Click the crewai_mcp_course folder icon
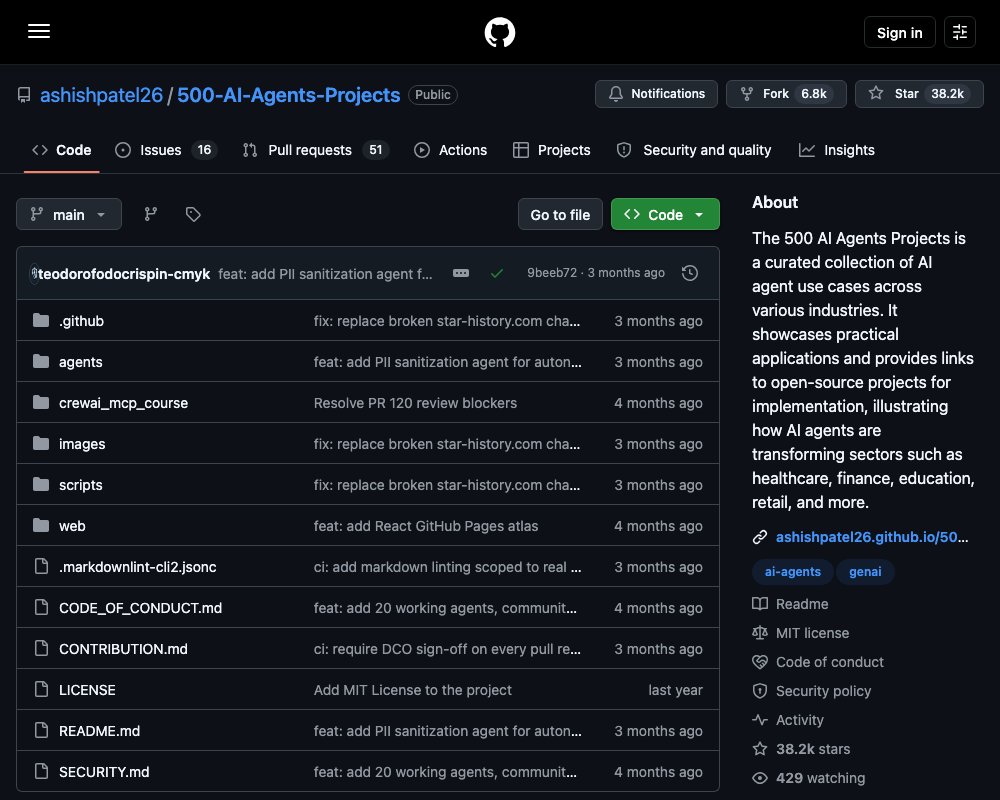The image size is (1000, 800). tap(41, 403)
